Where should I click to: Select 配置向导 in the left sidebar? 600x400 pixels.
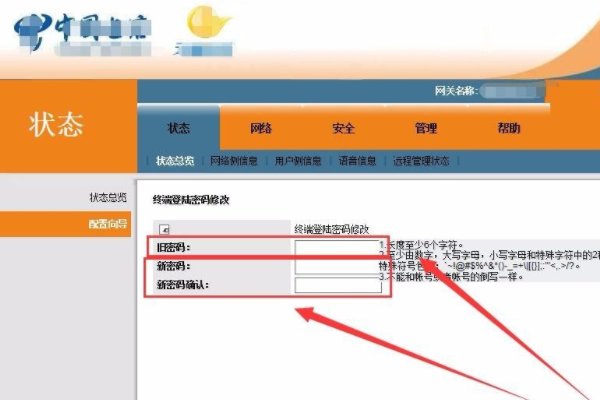(65, 224)
